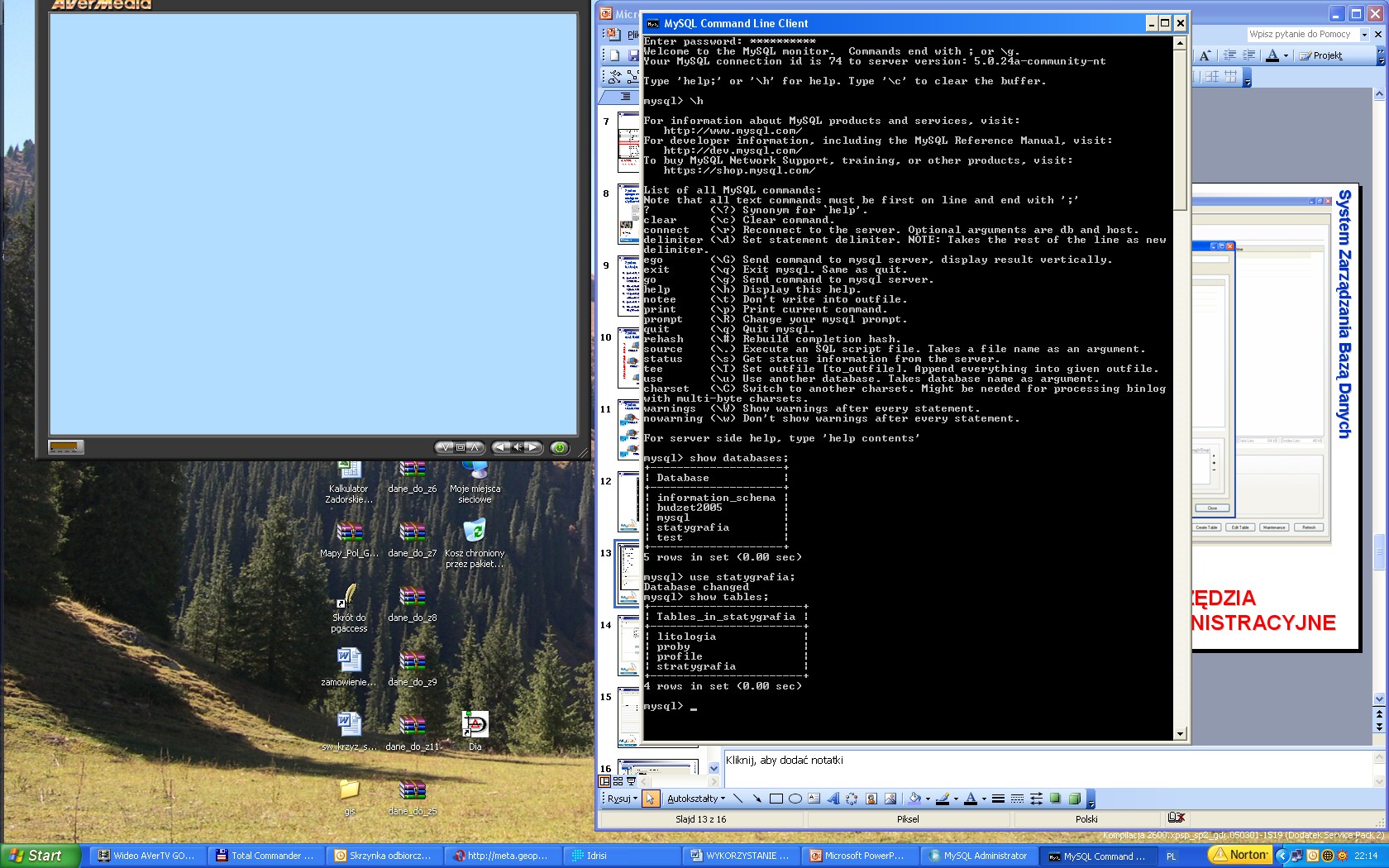Image resolution: width=1389 pixels, height=868 pixels.
Task: Click Norton tray indicator
Action: 1239,855
